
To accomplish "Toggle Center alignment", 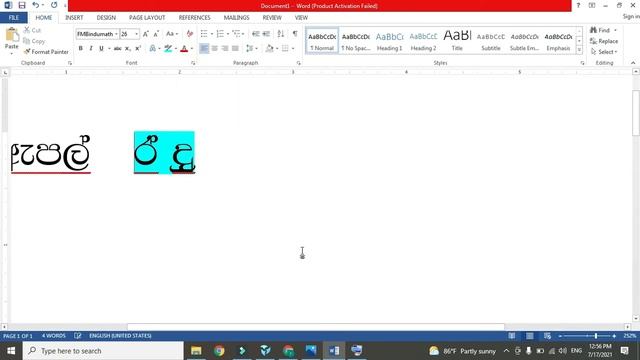I will 215,48.
